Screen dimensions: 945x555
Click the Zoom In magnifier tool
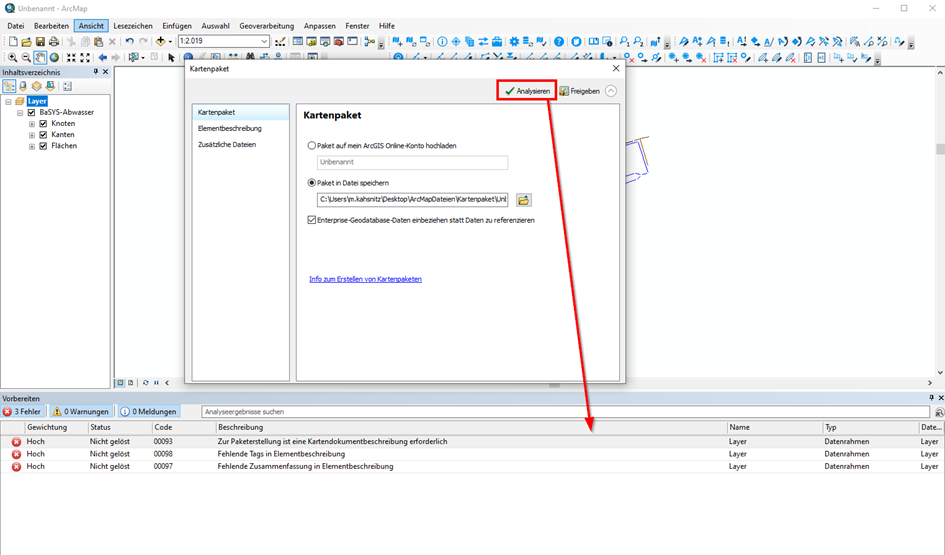pyautogui.click(x=12, y=58)
